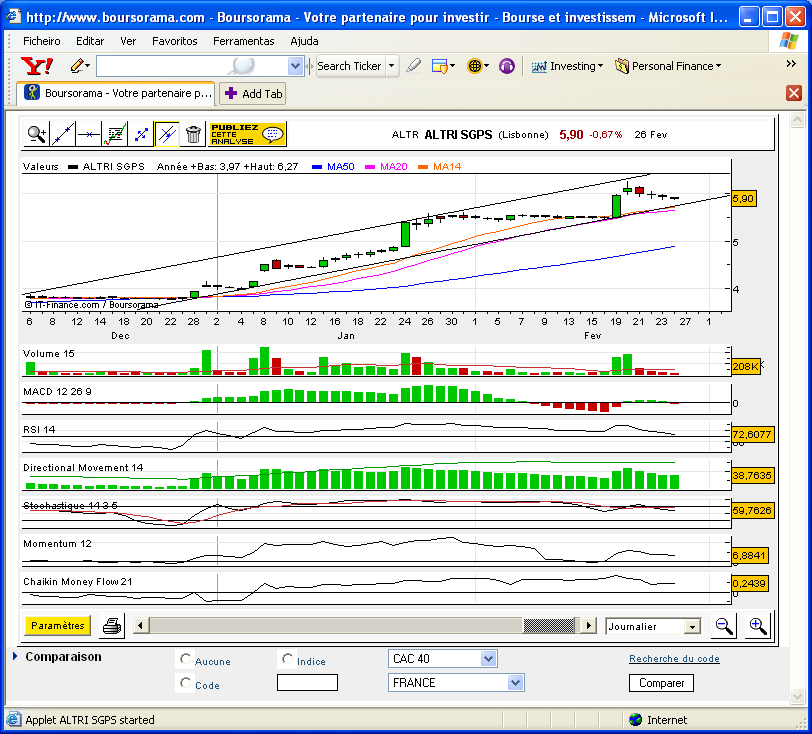Click the Code input field
Screen dimensions: 812x734
click(x=307, y=682)
